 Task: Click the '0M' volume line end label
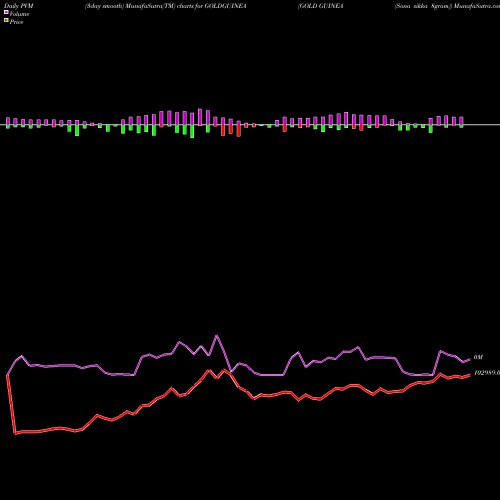pos(478,357)
